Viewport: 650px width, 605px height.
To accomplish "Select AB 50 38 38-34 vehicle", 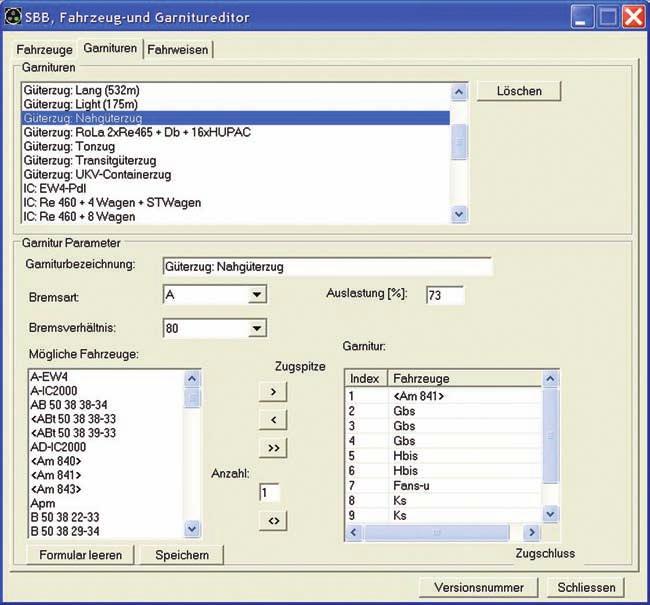I will pos(107,405).
